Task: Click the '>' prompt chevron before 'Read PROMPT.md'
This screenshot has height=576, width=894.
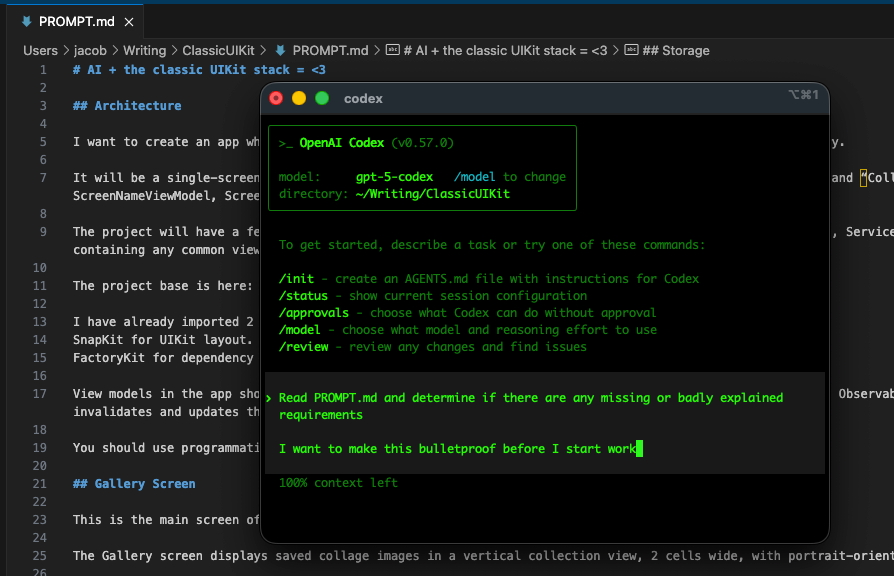Action: point(269,398)
